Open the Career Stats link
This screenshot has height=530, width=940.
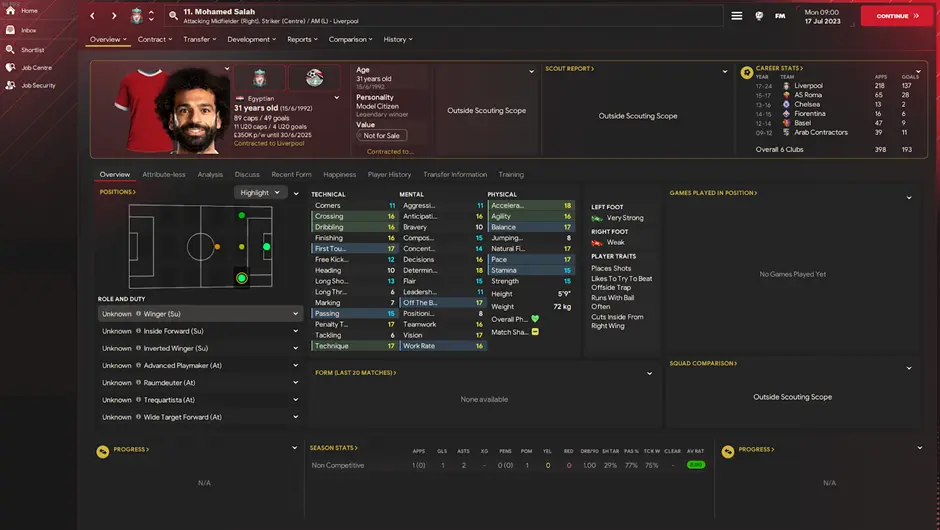pos(779,68)
